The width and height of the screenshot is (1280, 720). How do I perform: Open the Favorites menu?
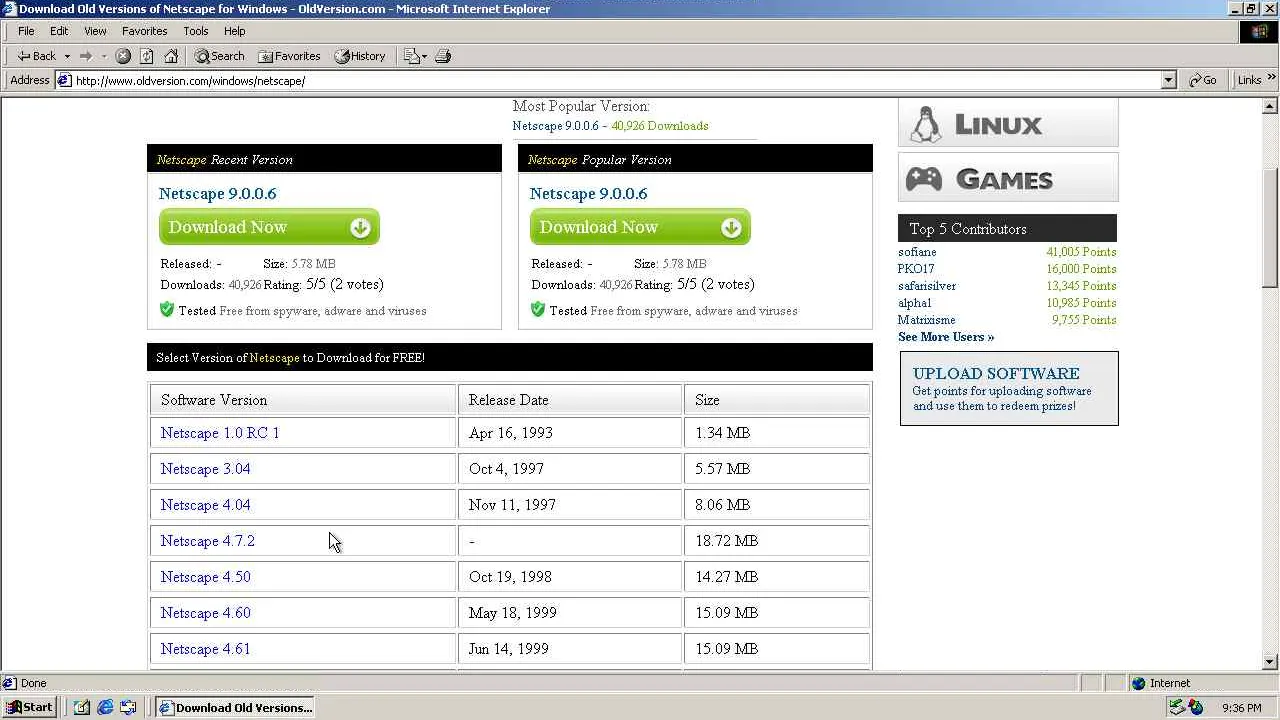point(145,31)
